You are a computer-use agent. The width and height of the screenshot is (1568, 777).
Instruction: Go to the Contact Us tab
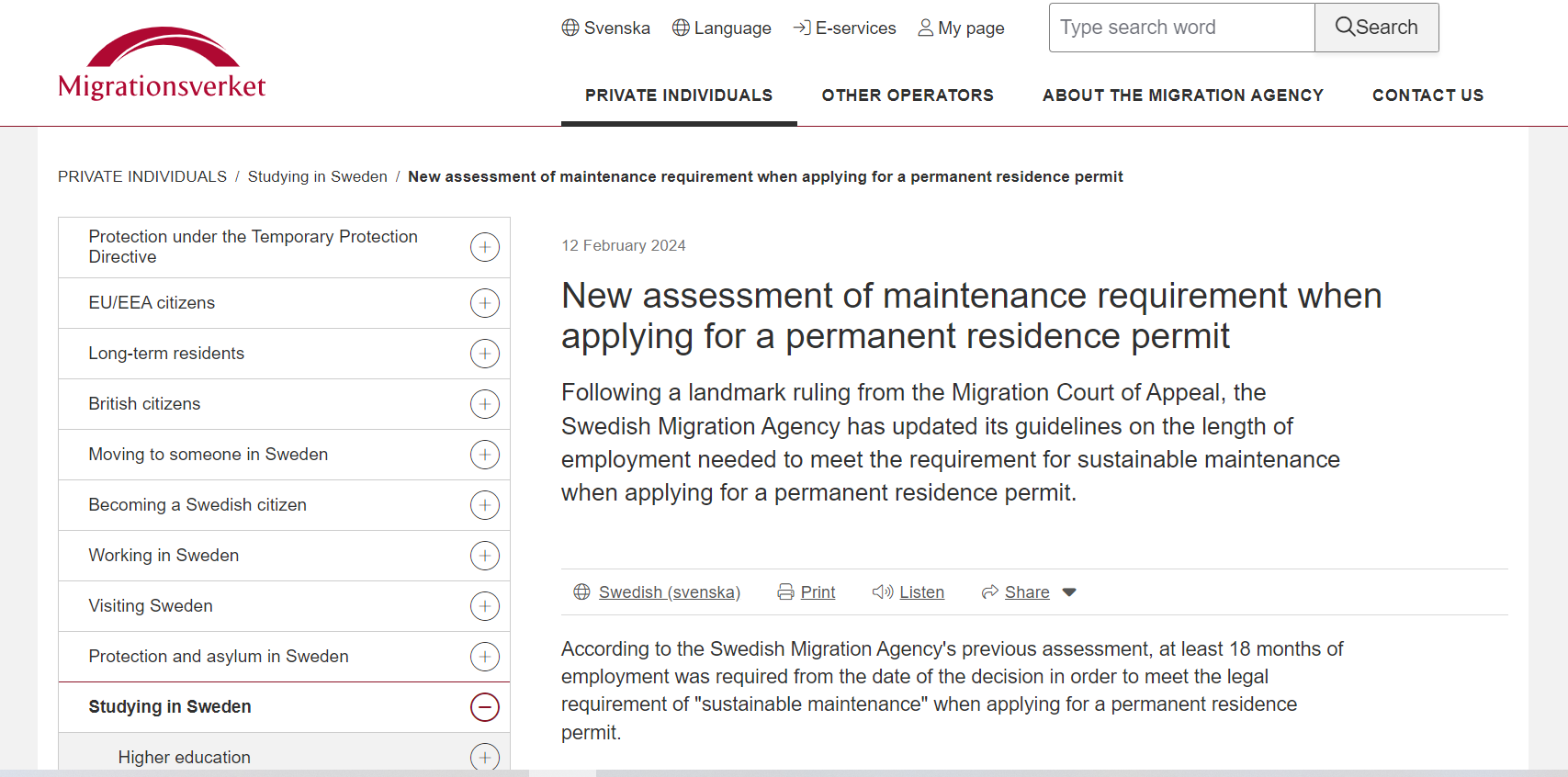point(1427,96)
